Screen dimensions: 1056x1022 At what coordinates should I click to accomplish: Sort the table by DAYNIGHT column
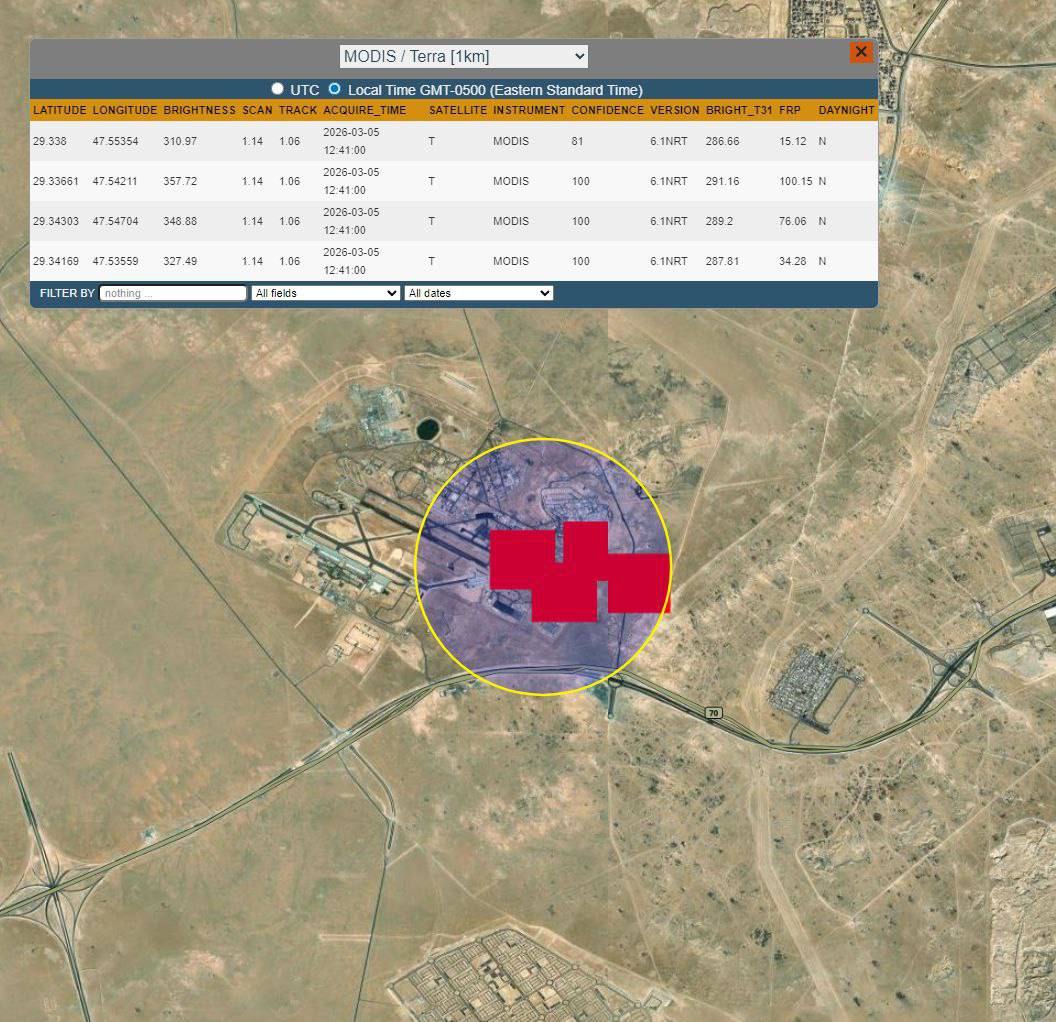click(x=845, y=110)
